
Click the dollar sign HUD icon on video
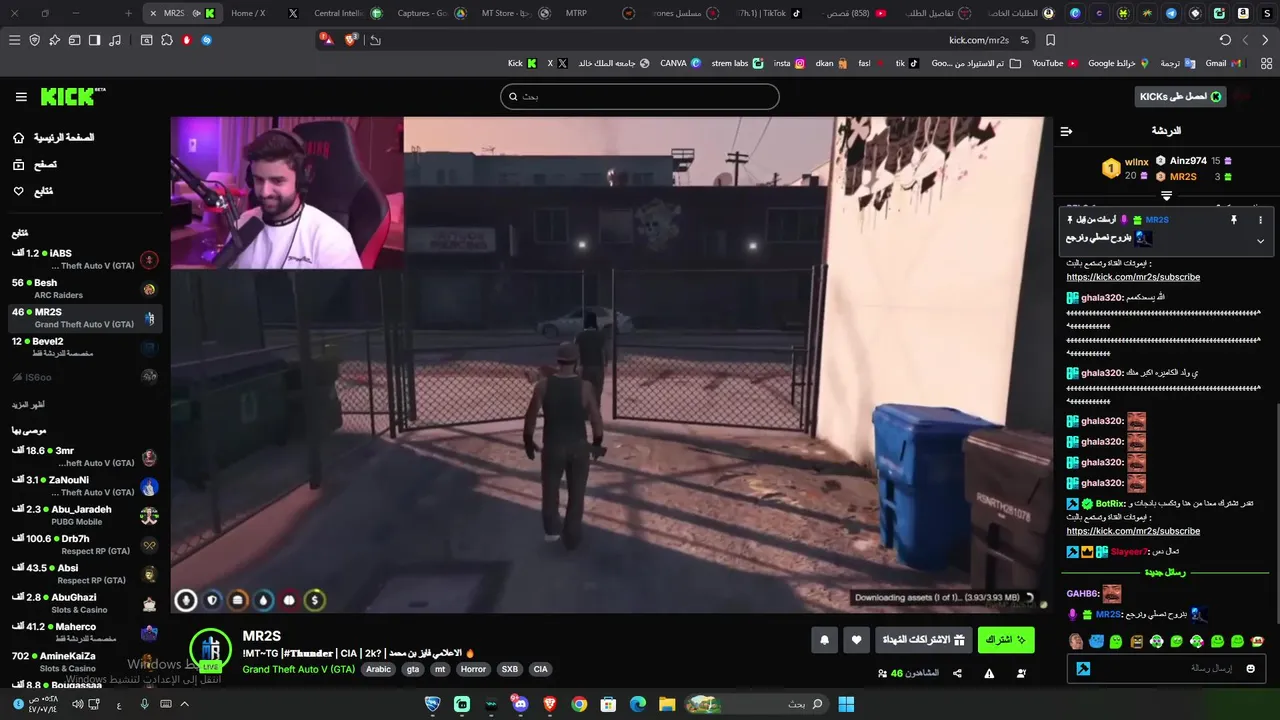tap(315, 600)
